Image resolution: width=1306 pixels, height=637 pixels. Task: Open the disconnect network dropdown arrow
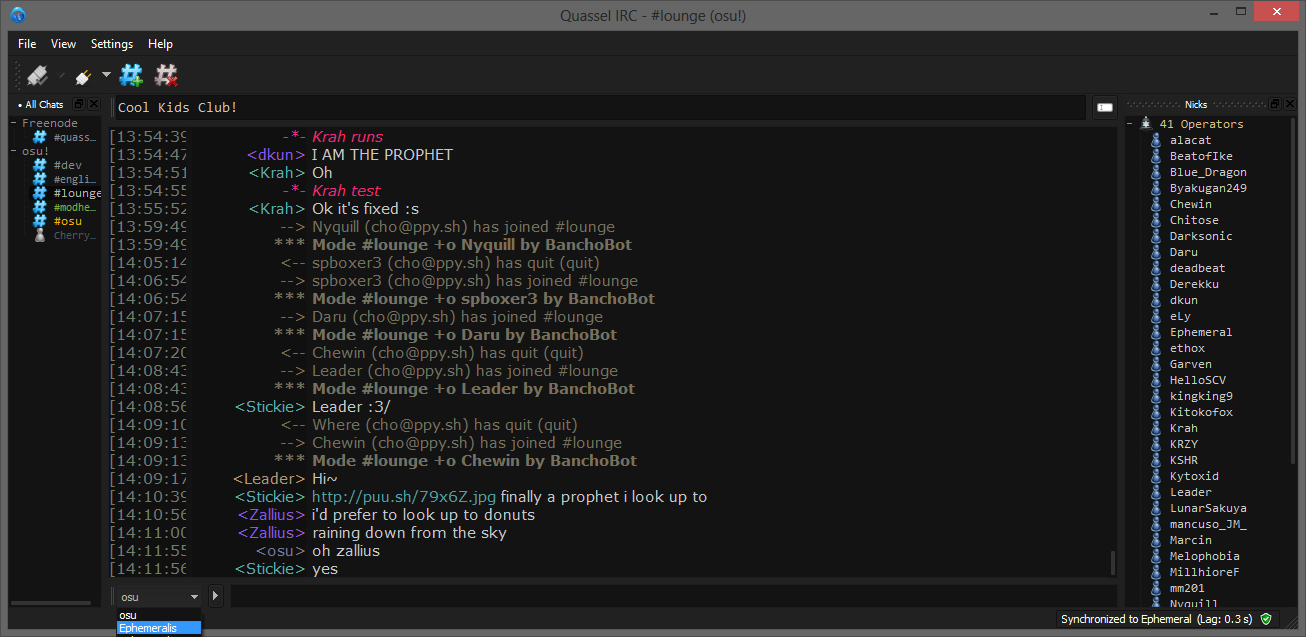(x=106, y=75)
